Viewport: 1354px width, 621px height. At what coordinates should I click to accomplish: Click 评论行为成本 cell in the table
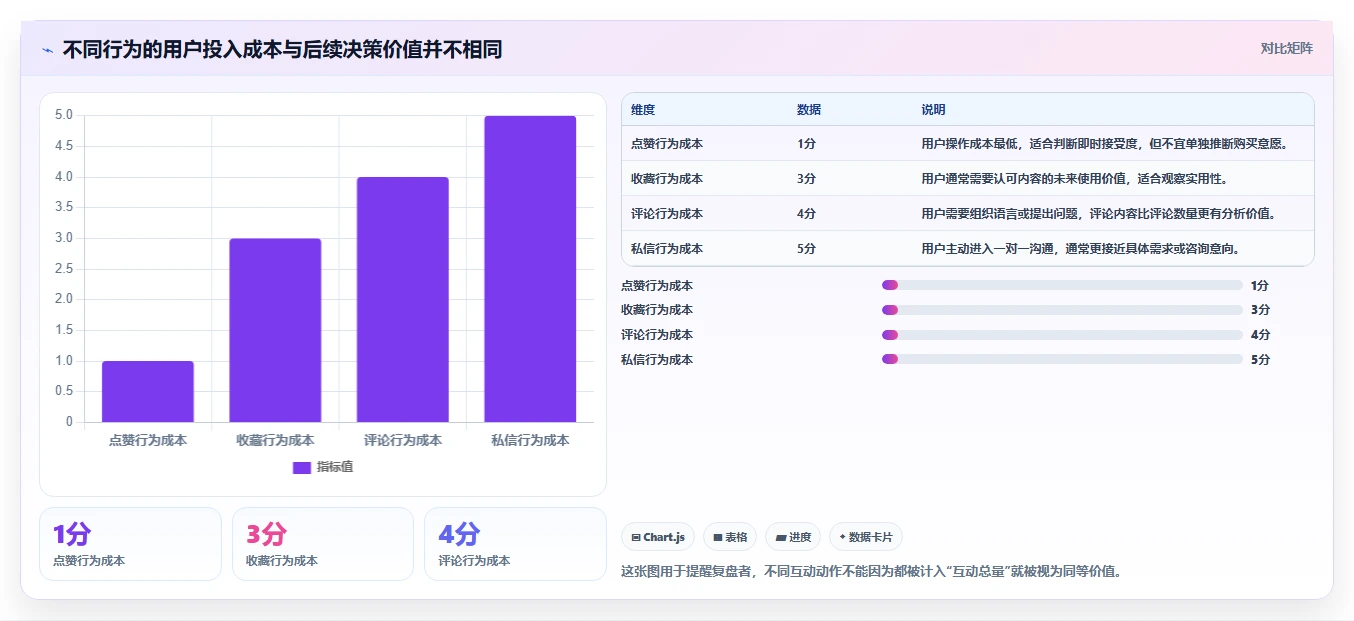click(667, 214)
